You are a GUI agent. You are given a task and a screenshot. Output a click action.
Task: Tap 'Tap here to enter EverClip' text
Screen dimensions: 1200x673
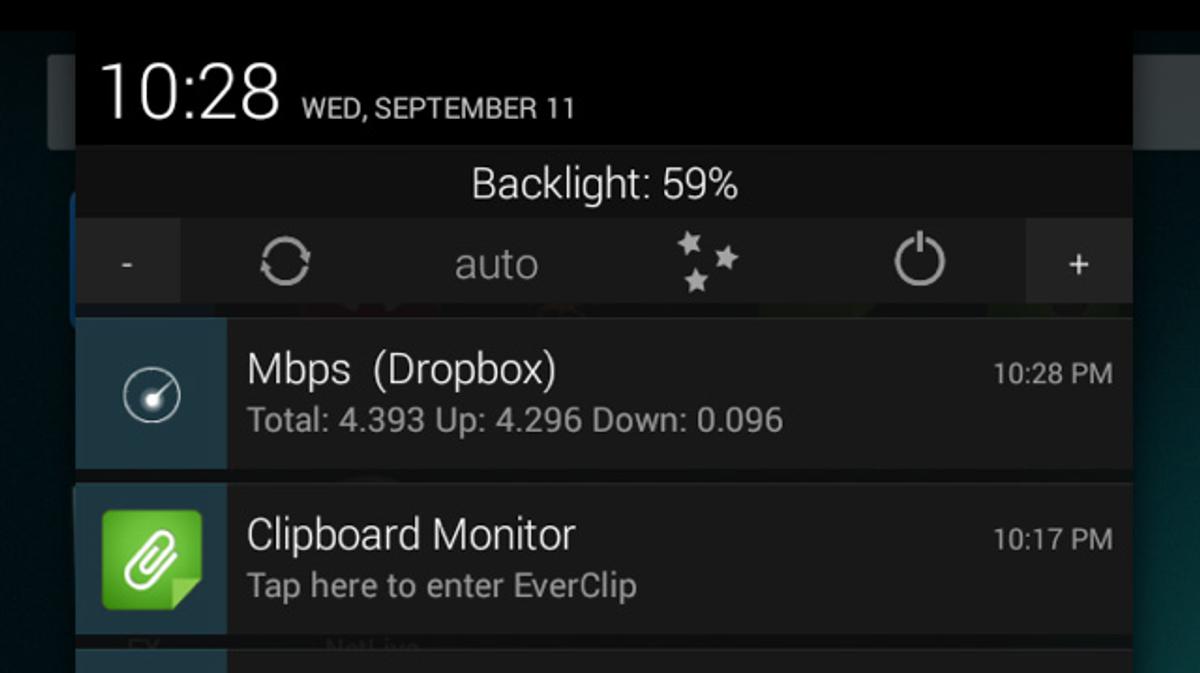[x=441, y=585]
